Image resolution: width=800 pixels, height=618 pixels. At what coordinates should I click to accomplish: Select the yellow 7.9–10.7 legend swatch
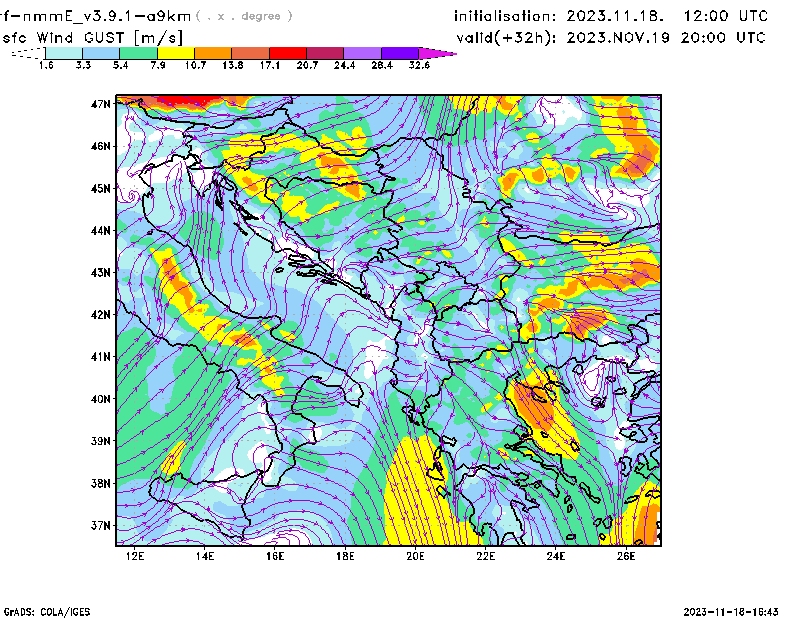point(176,53)
